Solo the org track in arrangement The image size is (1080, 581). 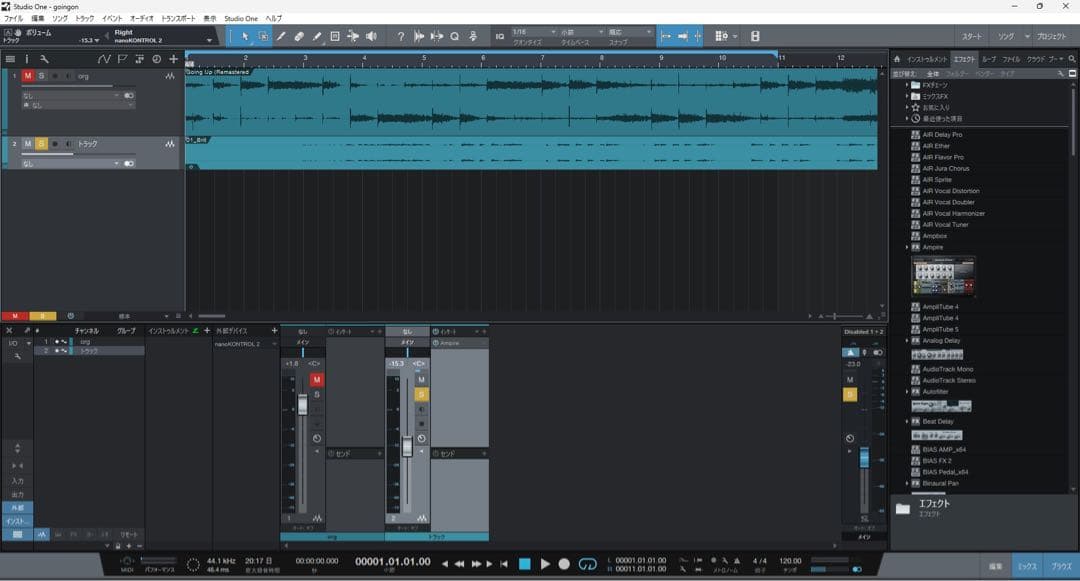click(x=41, y=76)
